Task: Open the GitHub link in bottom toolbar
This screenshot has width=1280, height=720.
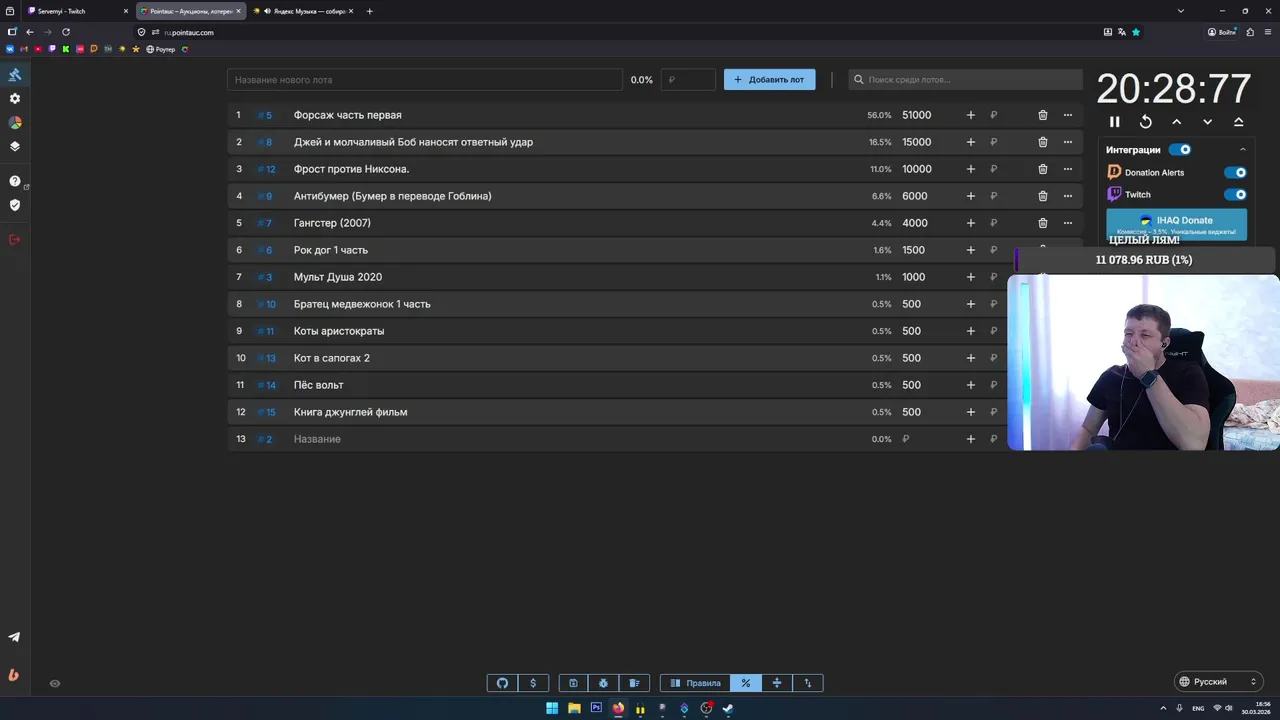Action: pyautogui.click(x=502, y=683)
